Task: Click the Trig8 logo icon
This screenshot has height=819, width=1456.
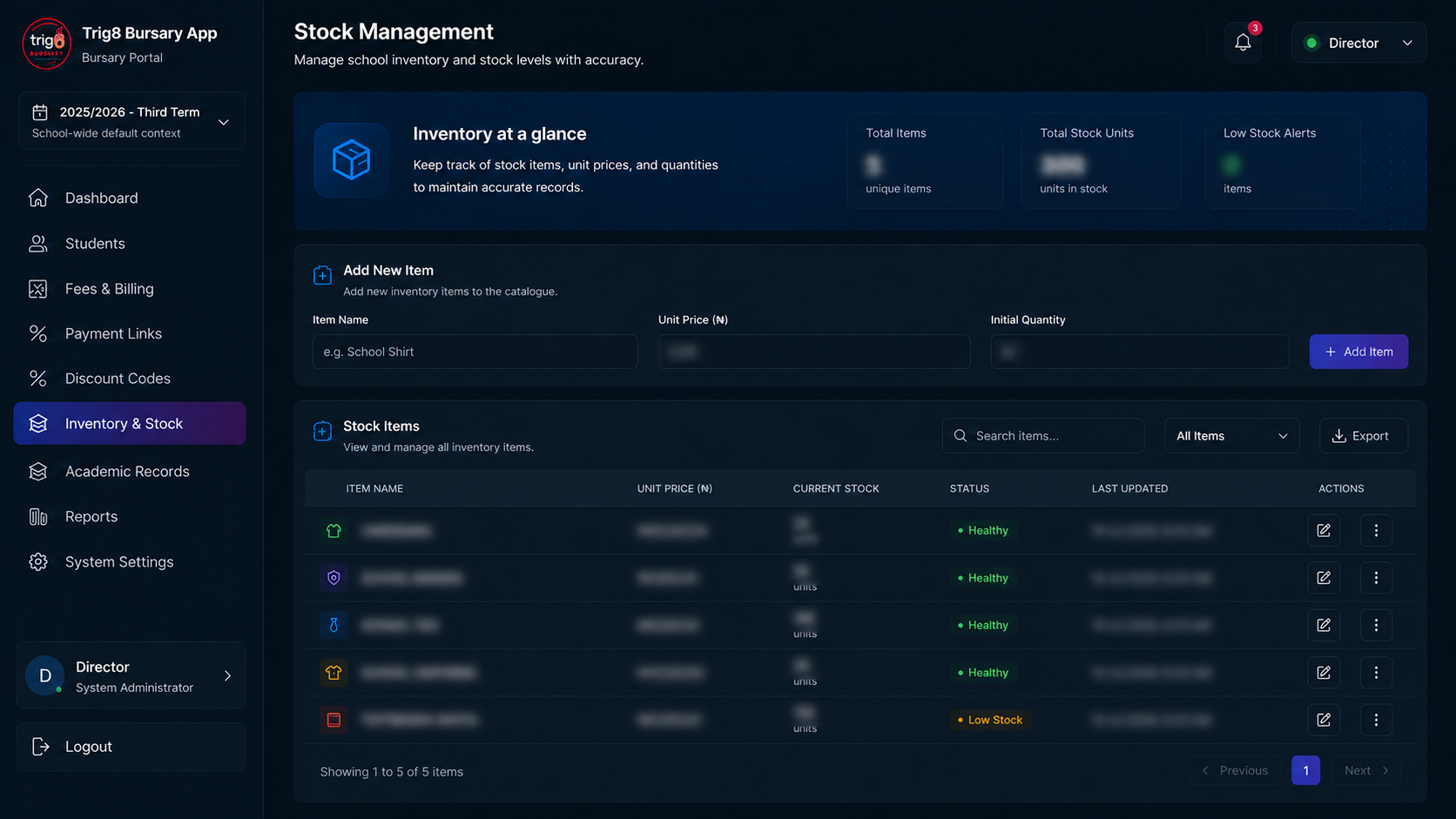Action: point(46,44)
